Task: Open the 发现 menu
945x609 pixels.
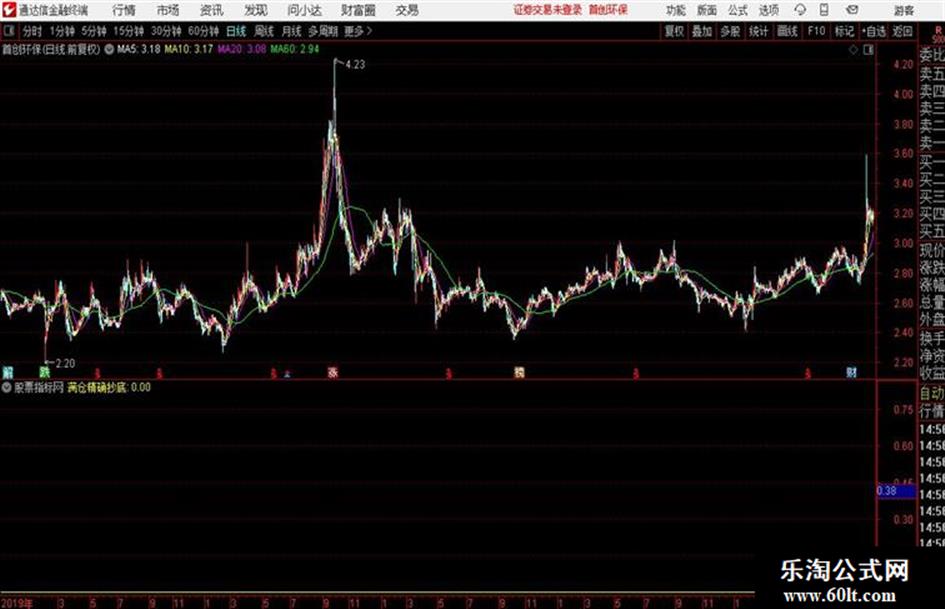Action: [x=256, y=10]
